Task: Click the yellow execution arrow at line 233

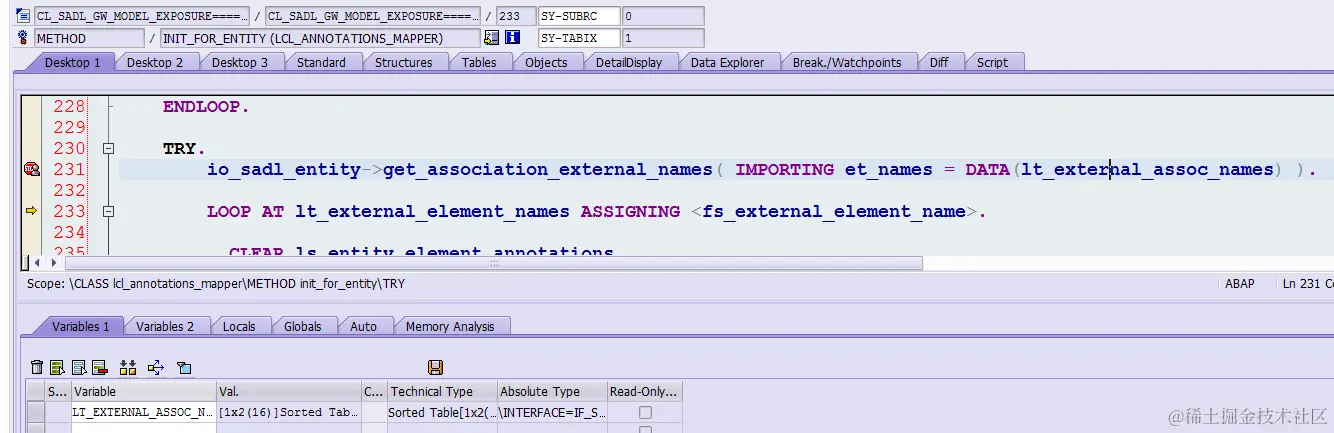Action: click(x=31, y=211)
